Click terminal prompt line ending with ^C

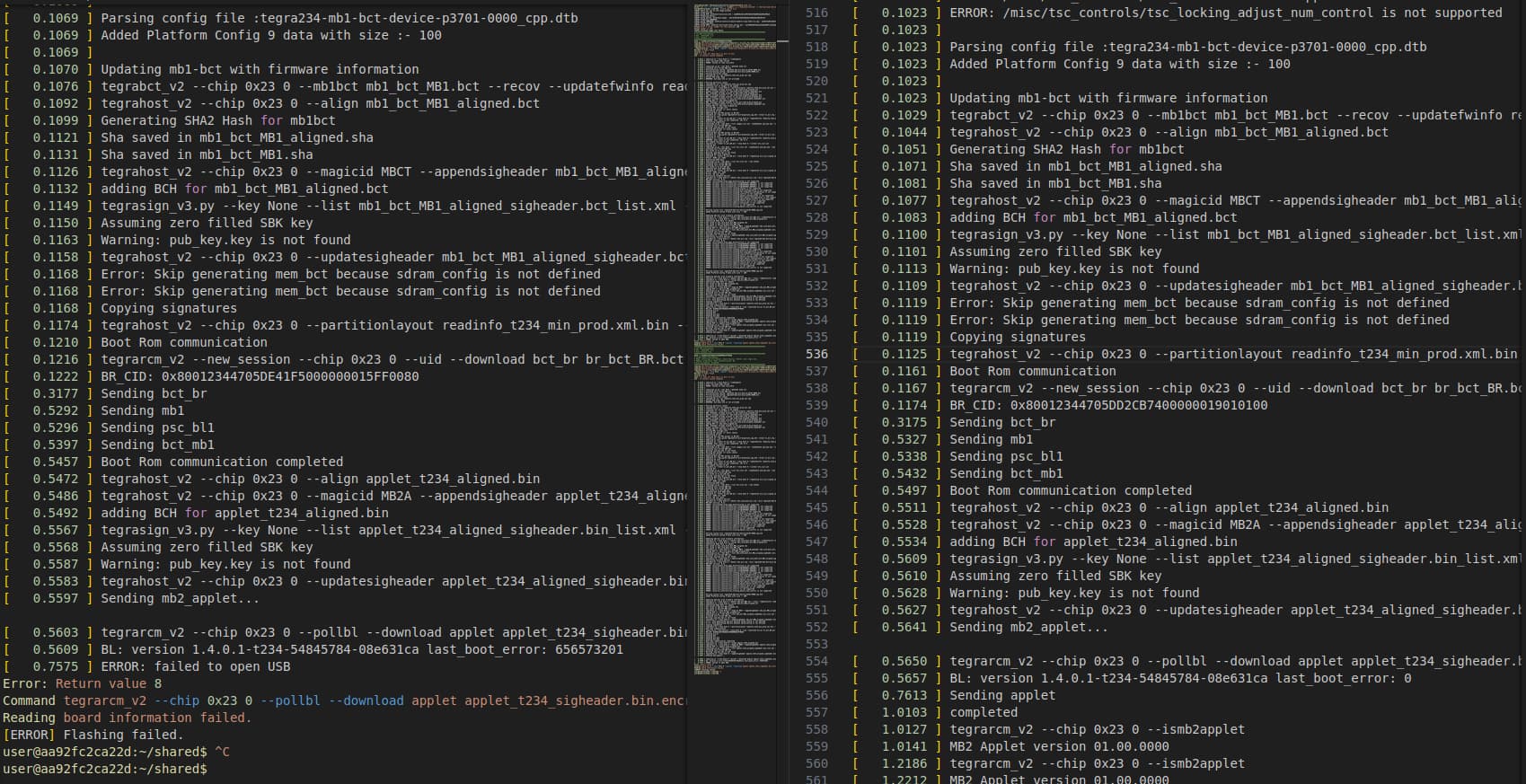coord(116,752)
